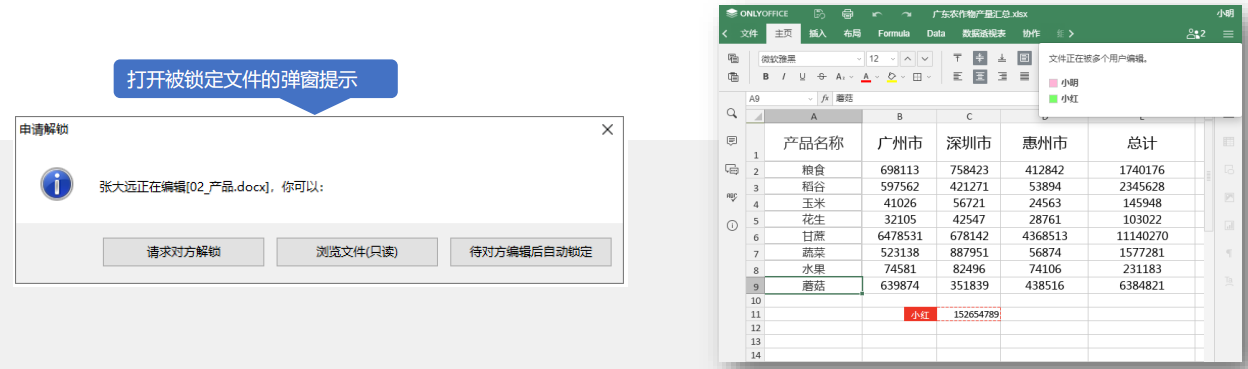
Task: Click the yellow fill color bucket
Action: tap(892, 77)
